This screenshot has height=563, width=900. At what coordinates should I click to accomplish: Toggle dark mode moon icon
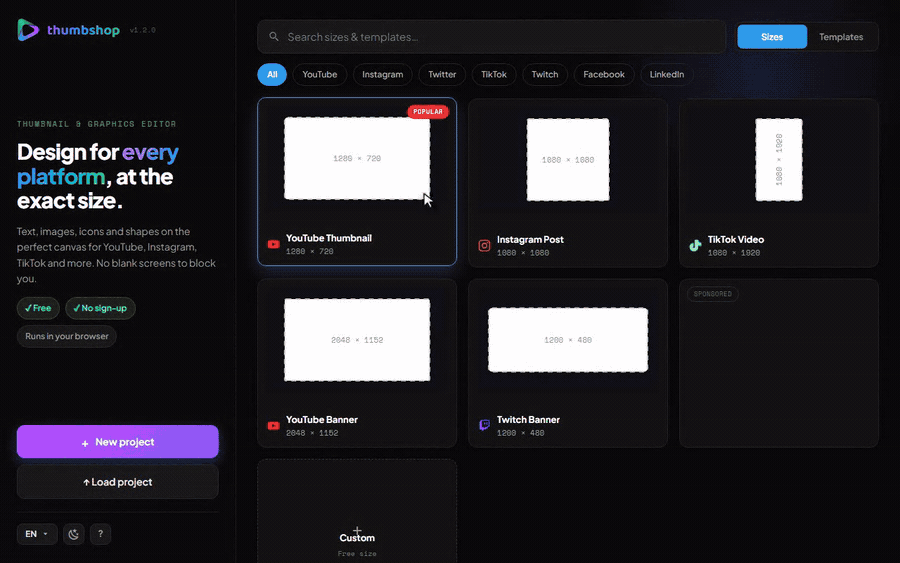pyautogui.click(x=73, y=534)
